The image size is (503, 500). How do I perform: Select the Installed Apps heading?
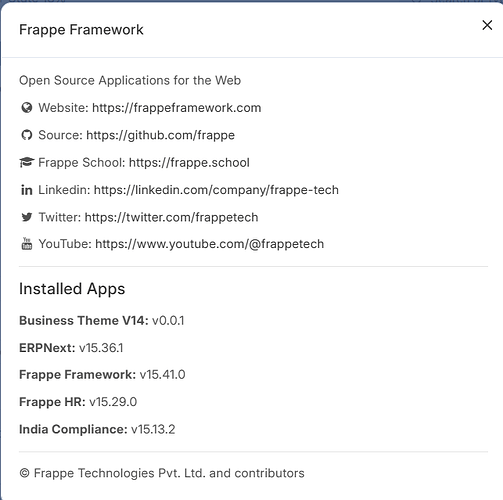point(72,289)
